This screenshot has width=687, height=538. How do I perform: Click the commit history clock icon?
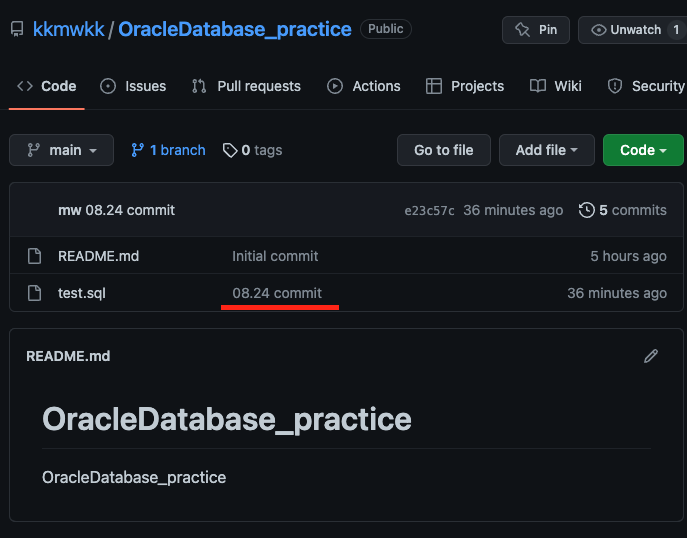[x=587, y=210]
